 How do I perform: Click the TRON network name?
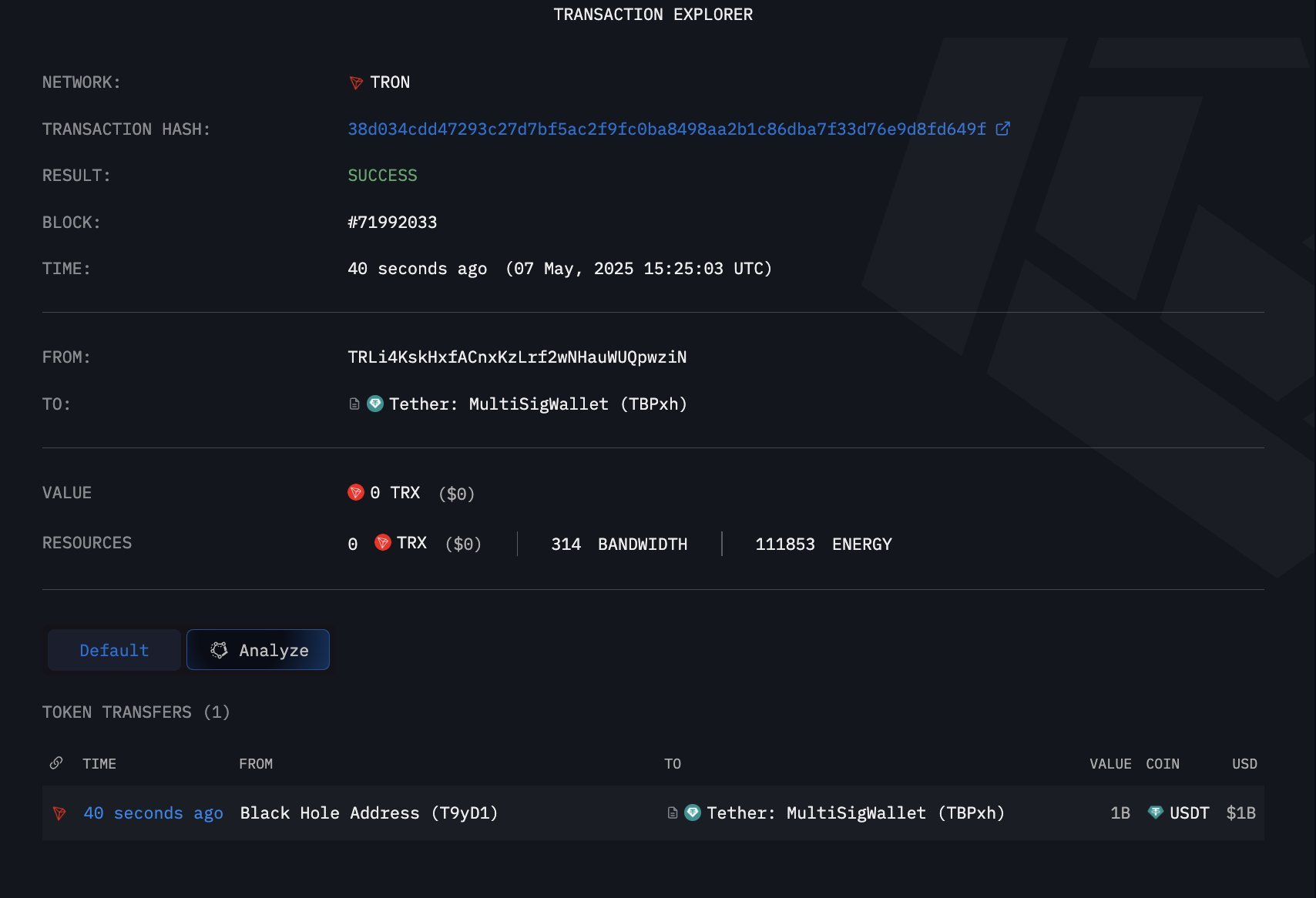pyautogui.click(x=390, y=82)
